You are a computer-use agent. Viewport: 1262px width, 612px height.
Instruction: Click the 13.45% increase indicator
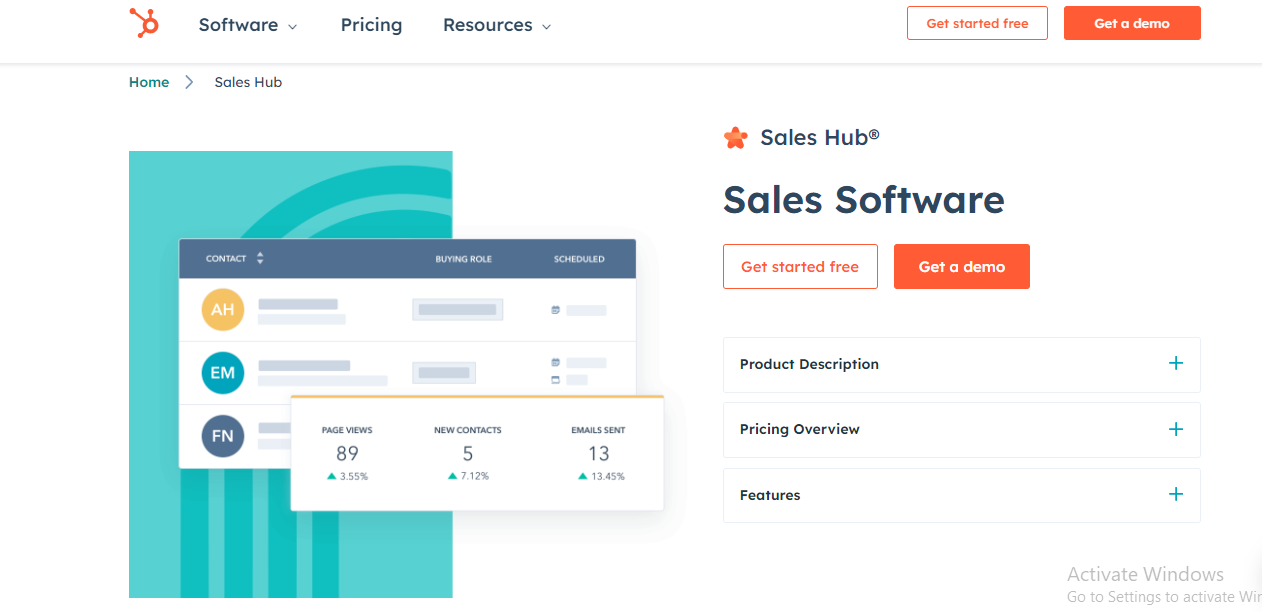coord(601,476)
